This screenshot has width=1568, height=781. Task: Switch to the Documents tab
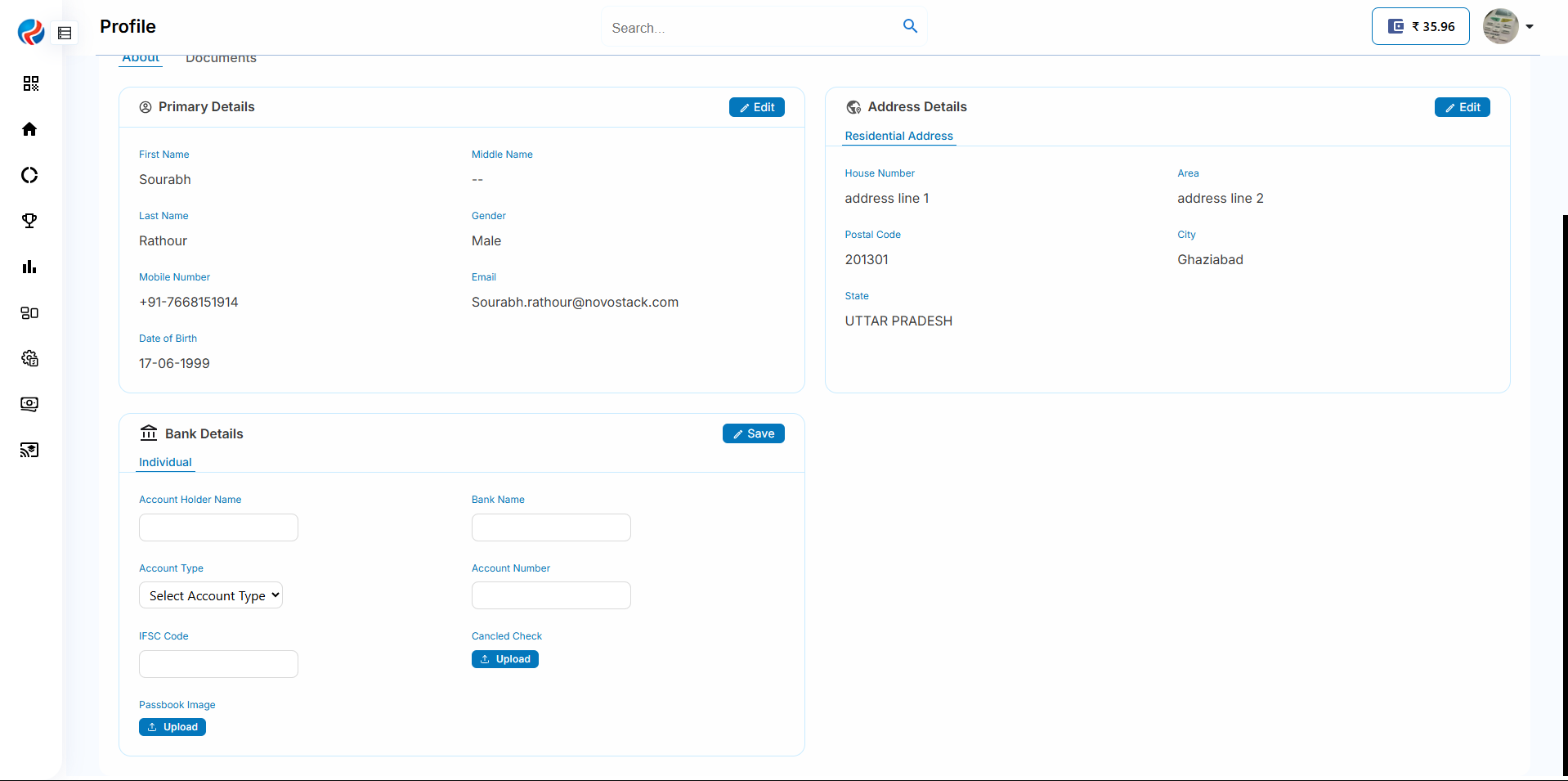click(221, 58)
